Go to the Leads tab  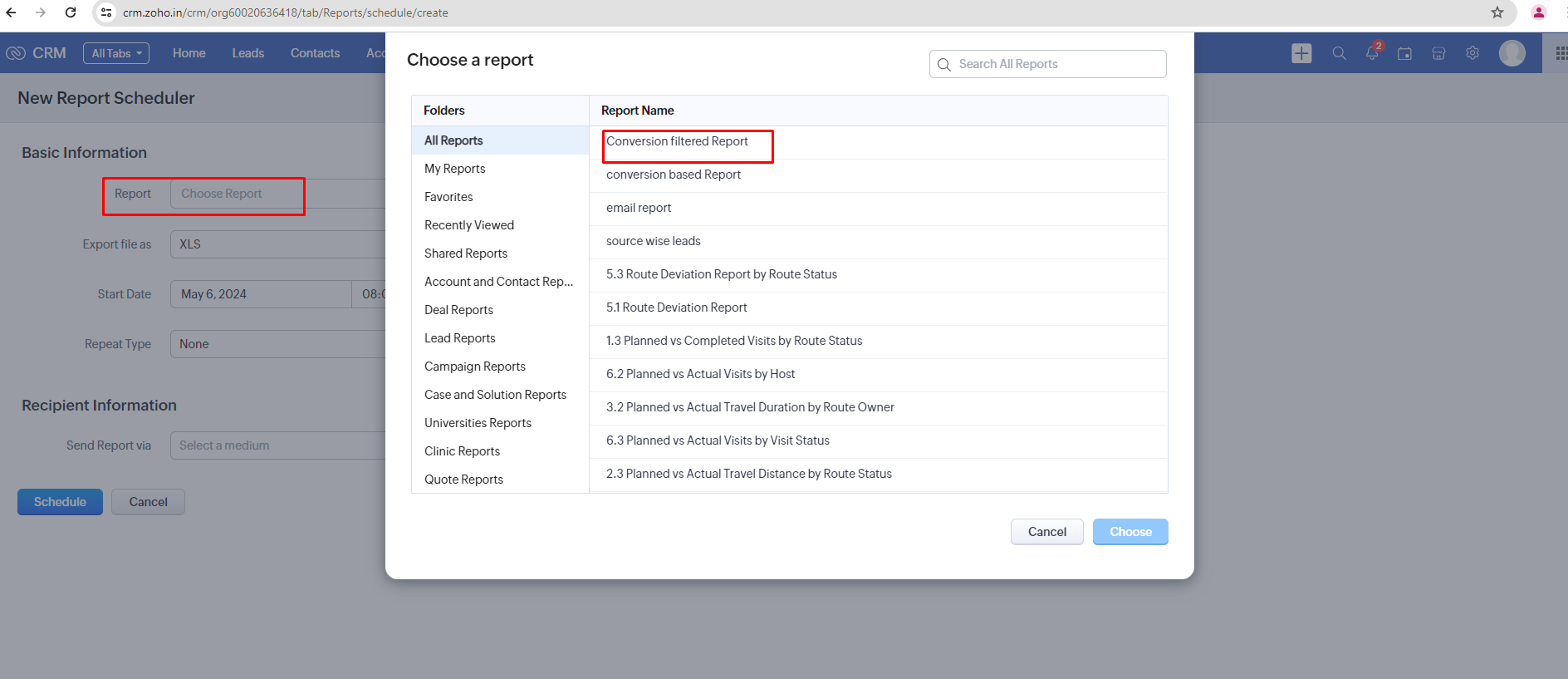[x=248, y=53]
